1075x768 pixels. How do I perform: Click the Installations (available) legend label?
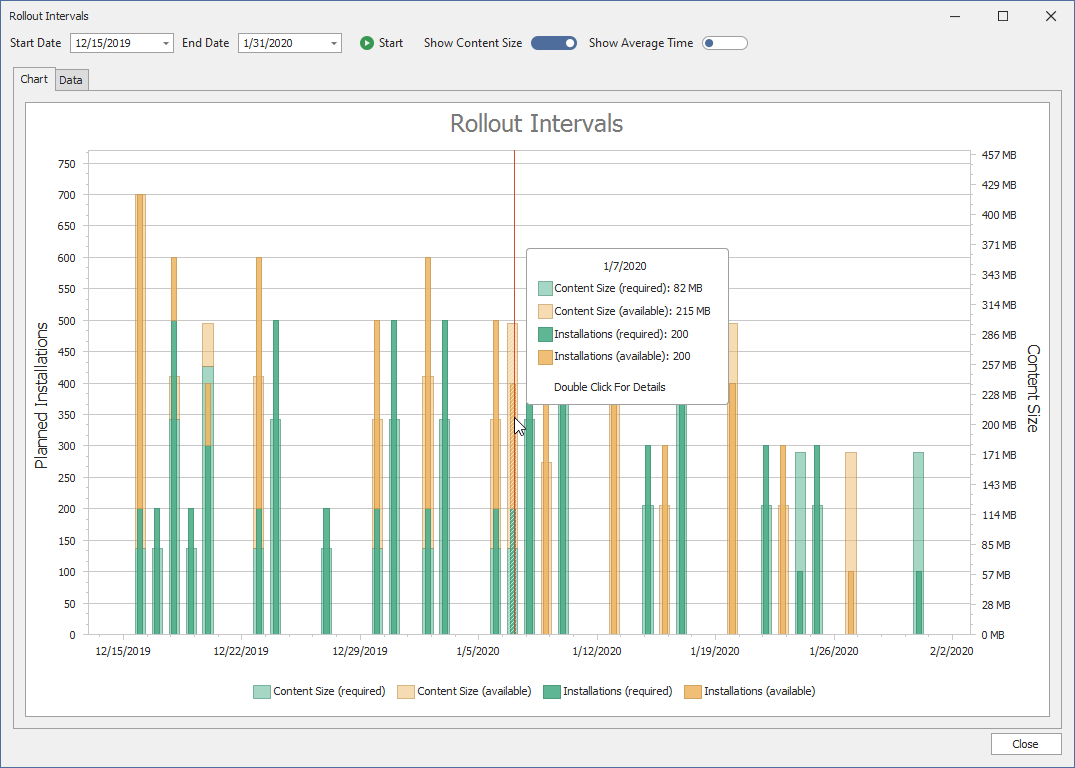760,691
